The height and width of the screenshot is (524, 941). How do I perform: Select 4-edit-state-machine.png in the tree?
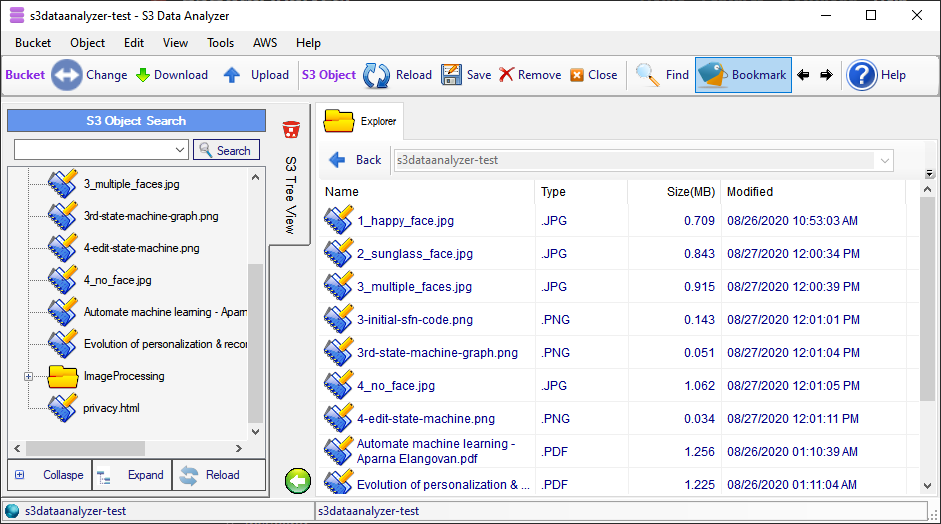pos(142,248)
